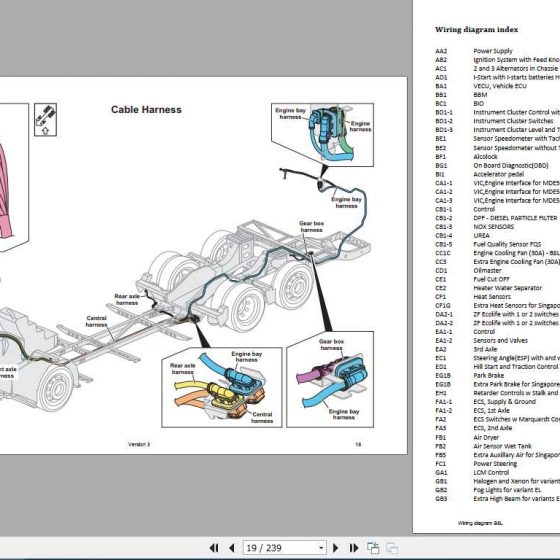This screenshot has height=560, width=560.
Task: Select the AA2 Power Supply index row
Action: click(x=474, y=51)
